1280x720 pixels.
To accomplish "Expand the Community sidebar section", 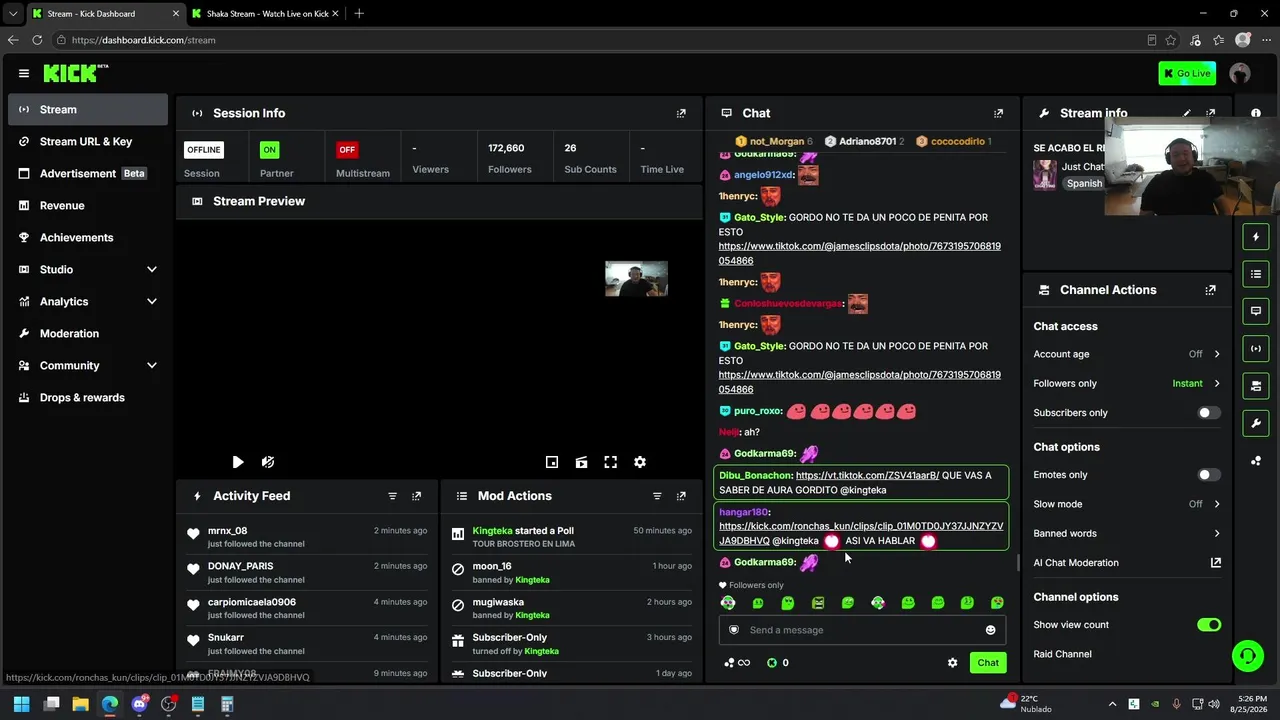I will click(x=88, y=366).
